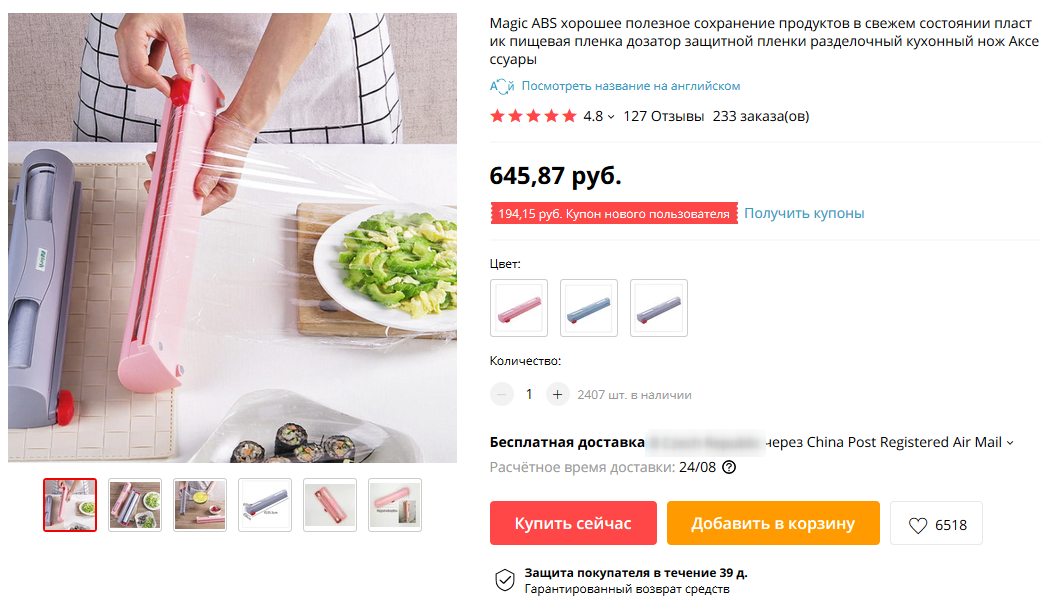This screenshot has width=1049, height=609.
Task: Select the pink color option
Action: (519, 308)
